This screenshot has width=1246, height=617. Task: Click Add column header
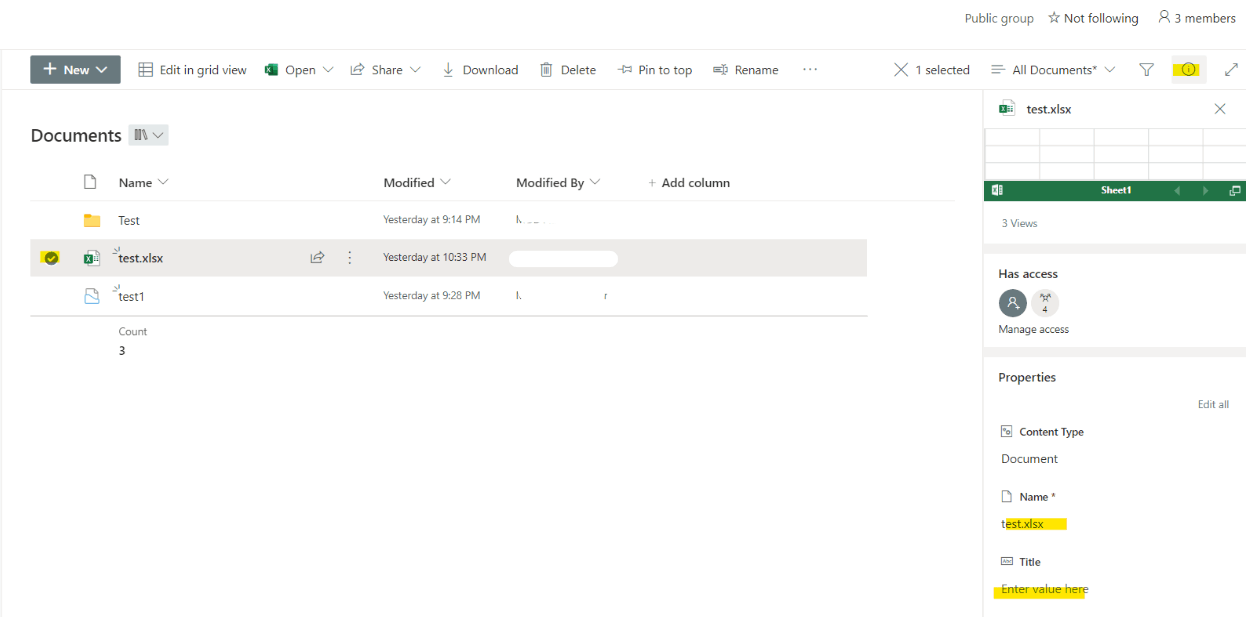tap(689, 183)
